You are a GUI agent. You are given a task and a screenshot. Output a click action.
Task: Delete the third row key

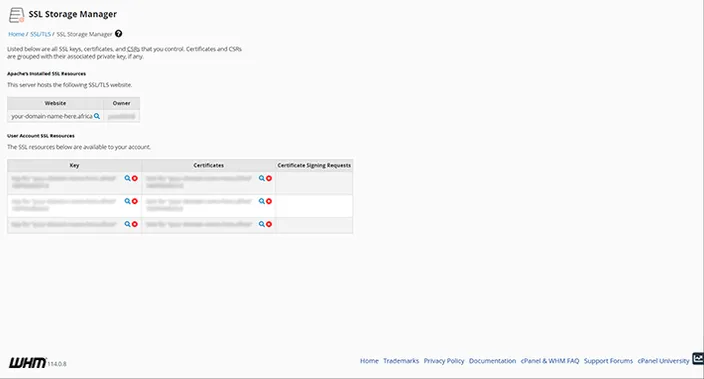tap(135, 224)
